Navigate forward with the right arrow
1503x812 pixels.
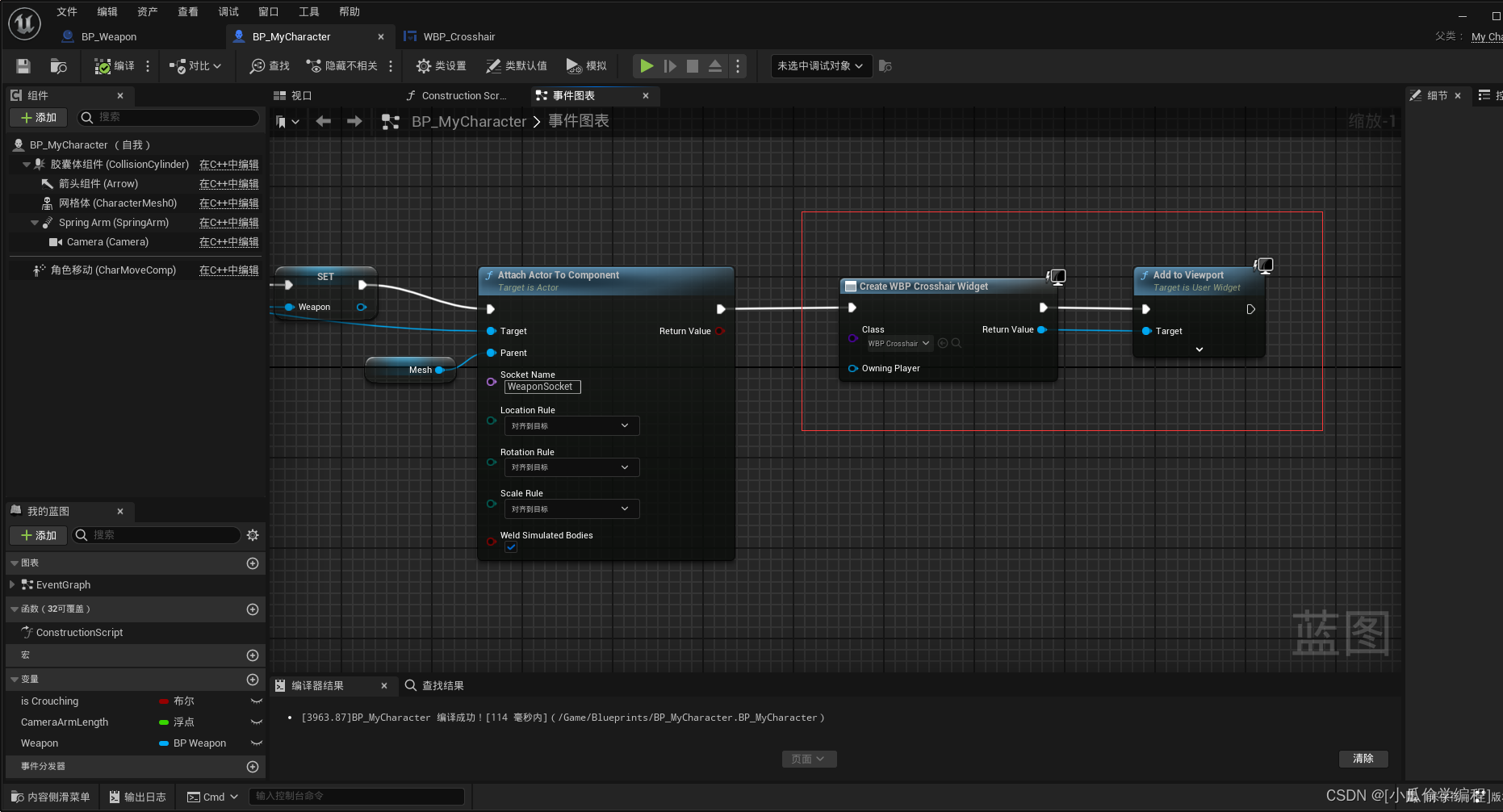354,121
